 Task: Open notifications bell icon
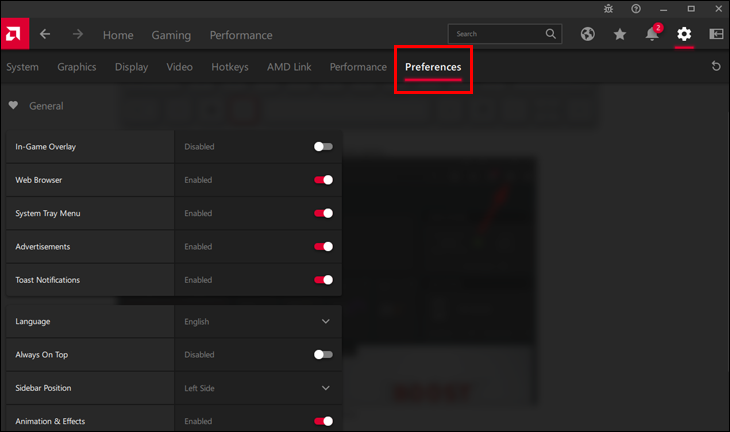click(x=652, y=34)
